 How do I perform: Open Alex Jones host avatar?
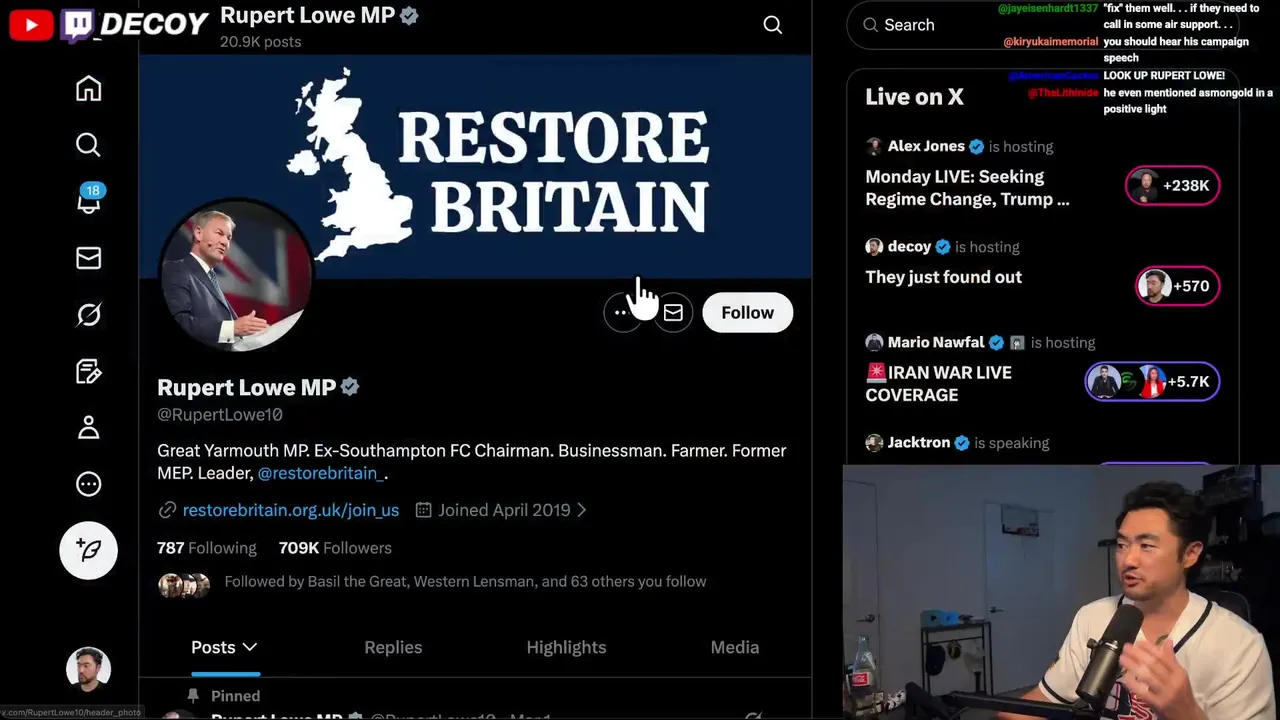coord(874,146)
